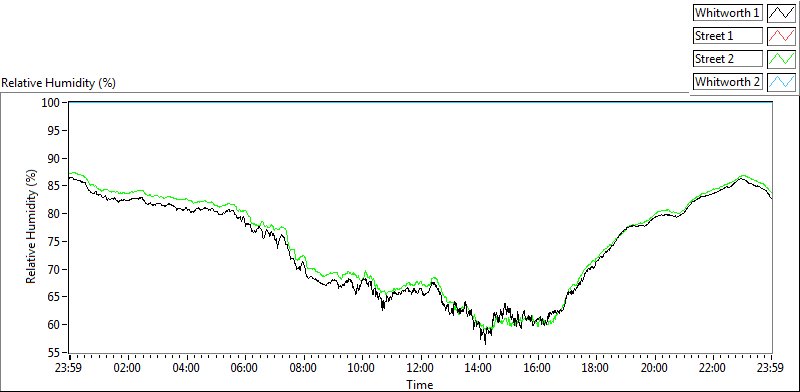Click the 100 value on the Y axis
The image size is (800, 392).
click(52, 103)
